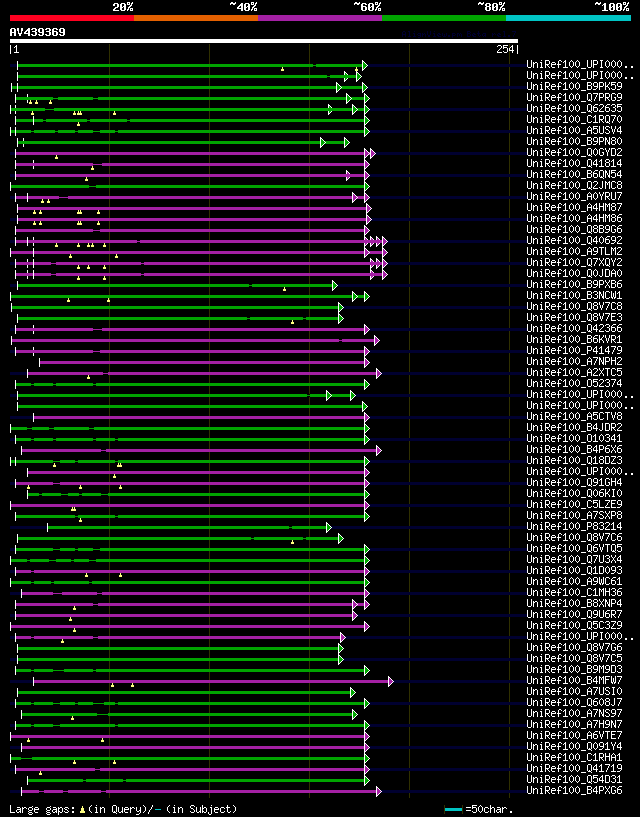Open hit UniRef100_B4MFW7
The height and width of the screenshot is (817, 640).
(x=574, y=680)
